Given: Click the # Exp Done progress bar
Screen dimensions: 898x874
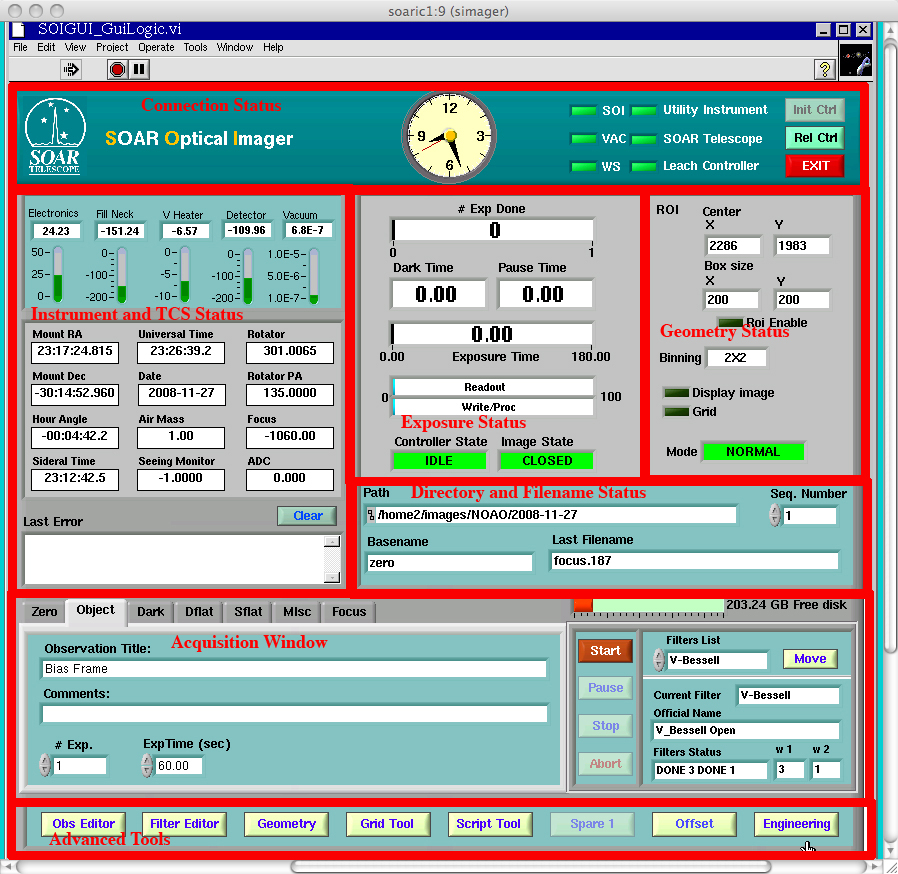Looking at the screenshot, I should tap(493, 230).
